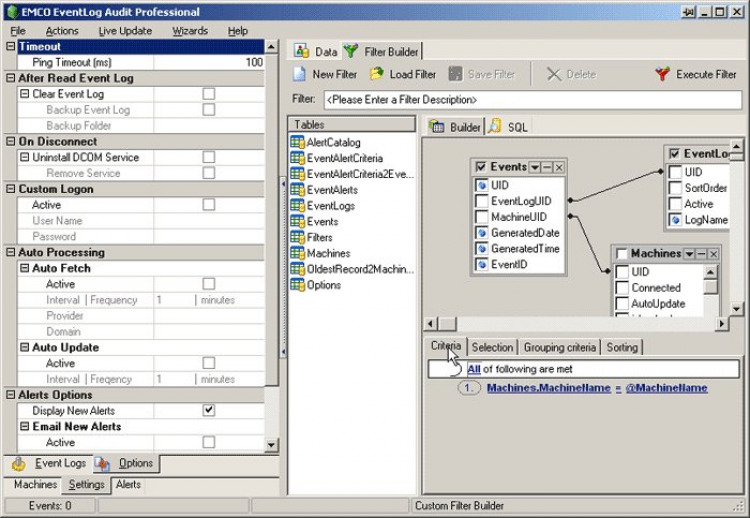Click the EventAlerts table icon
The image size is (750, 518).
coord(298,189)
